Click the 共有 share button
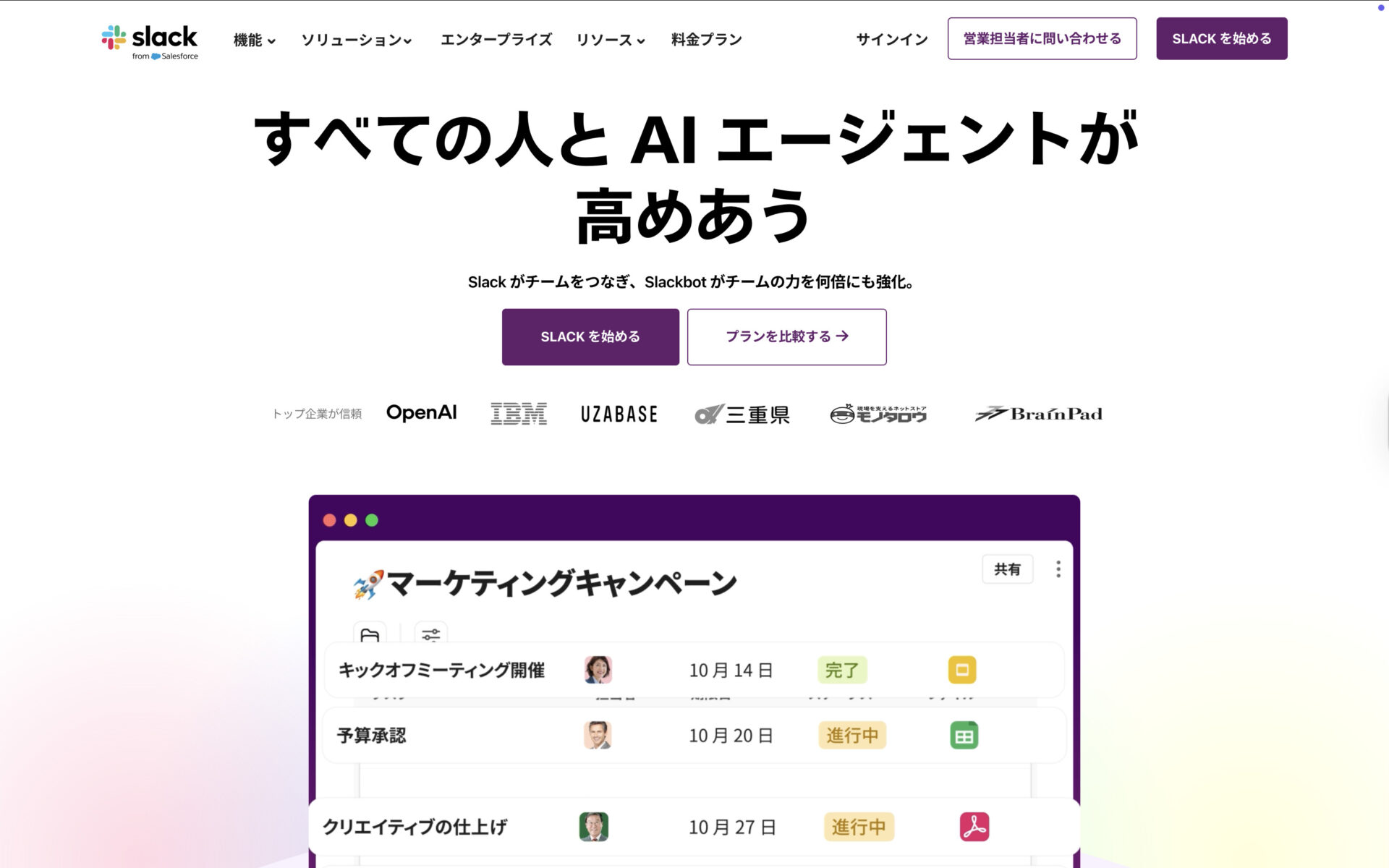 click(1007, 569)
